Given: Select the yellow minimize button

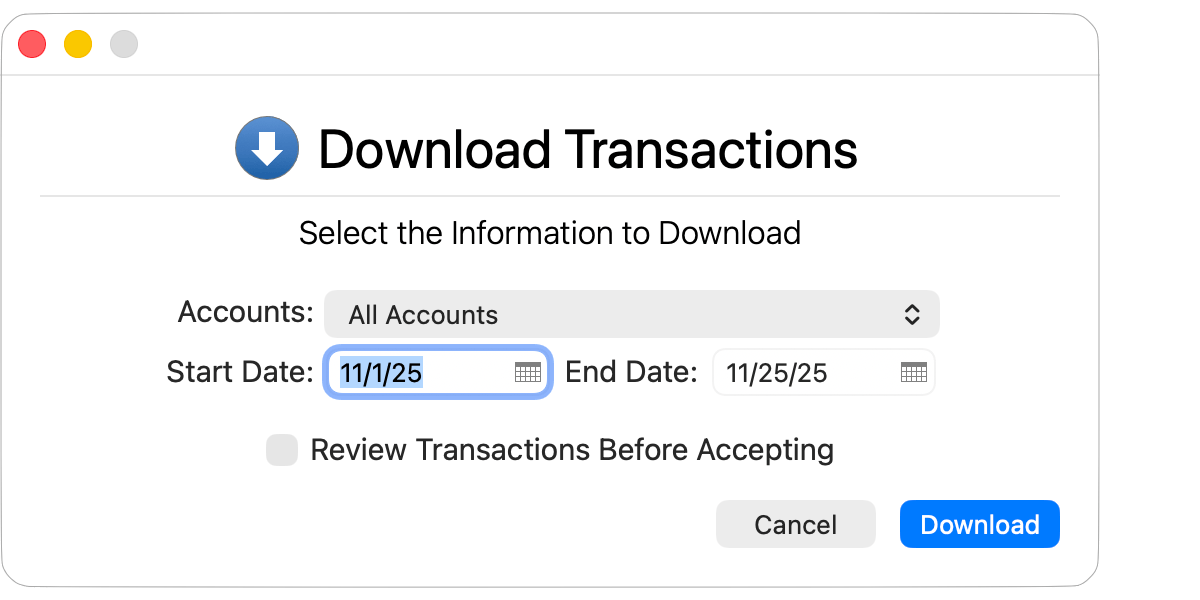Looking at the screenshot, I should point(76,44).
